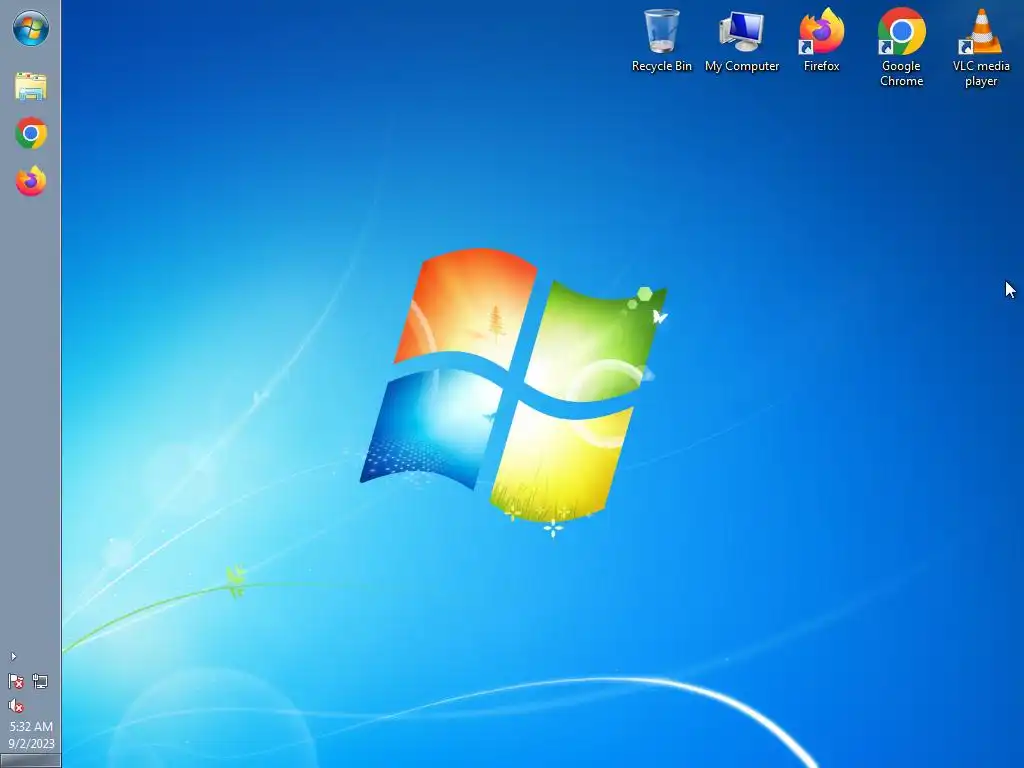Click the Show Desktop strip below the clock
This screenshot has width=1024, height=768.
point(31,761)
